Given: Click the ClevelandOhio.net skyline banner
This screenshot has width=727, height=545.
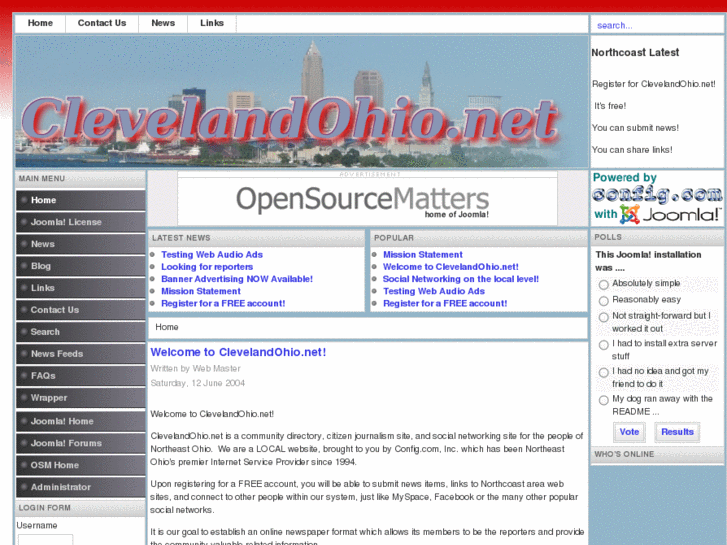Looking at the screenshot, I should (301, 102).
